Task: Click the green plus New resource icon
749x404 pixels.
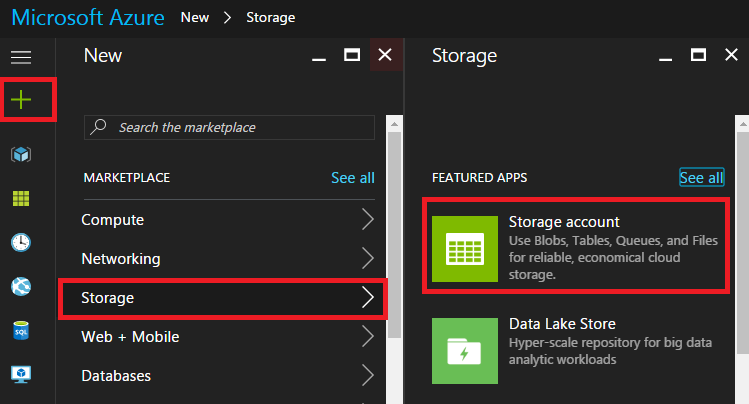Action: click(22, 99)
